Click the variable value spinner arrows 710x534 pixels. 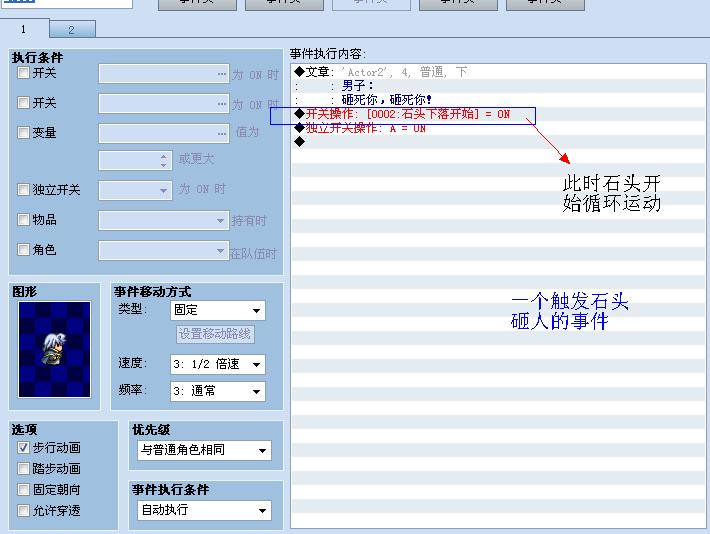tap(164, 160)
